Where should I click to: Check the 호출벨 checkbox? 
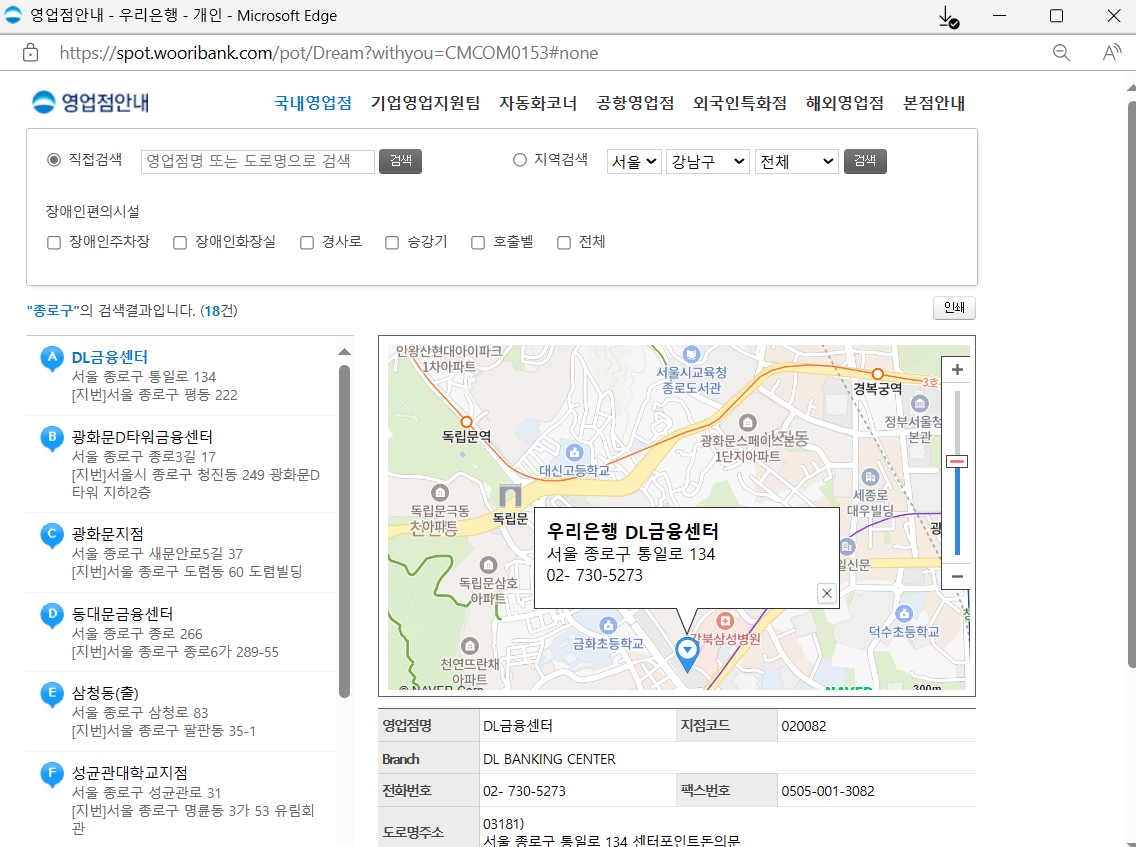tap(477, 243)
